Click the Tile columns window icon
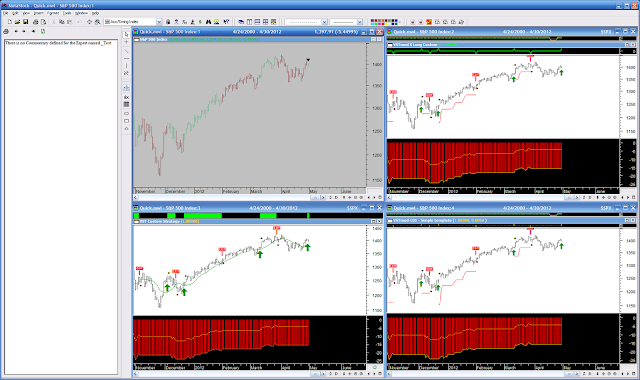640x380 pixels. [249, 22]
